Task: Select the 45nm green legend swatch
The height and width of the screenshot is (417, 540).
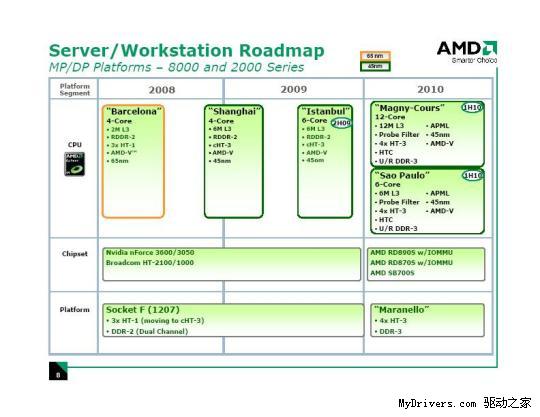Action: 375,66
